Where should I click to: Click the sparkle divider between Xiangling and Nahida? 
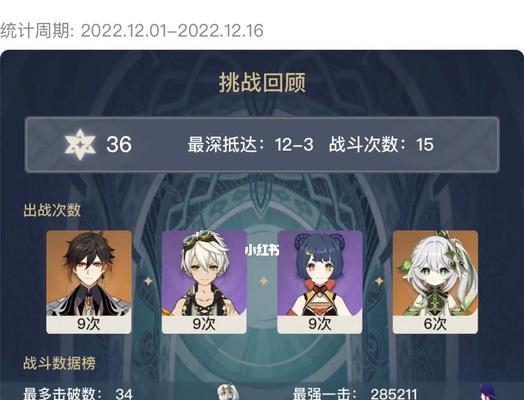[379, 281]
